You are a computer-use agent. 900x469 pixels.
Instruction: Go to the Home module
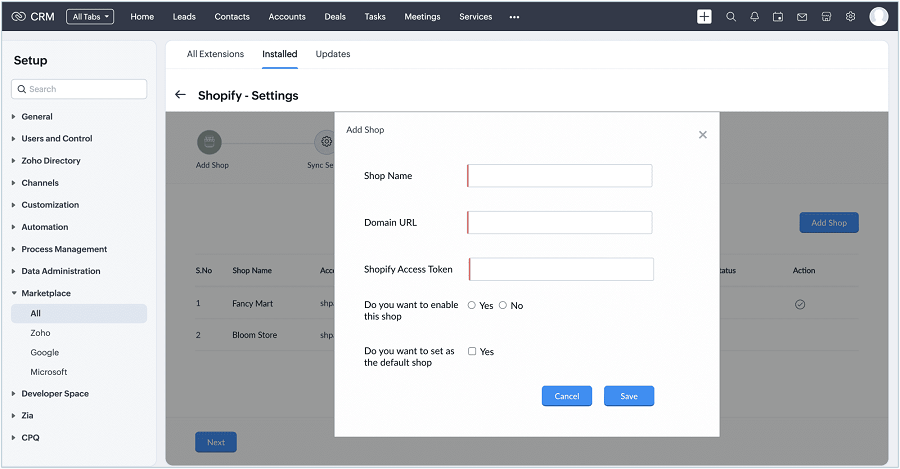pyautogui.click(x=142, y=17)
